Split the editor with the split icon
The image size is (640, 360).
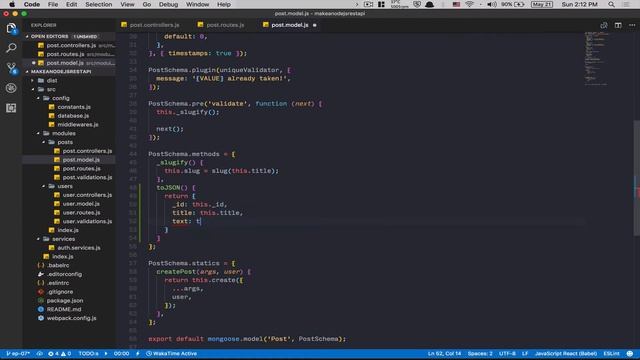click(618, 25)
